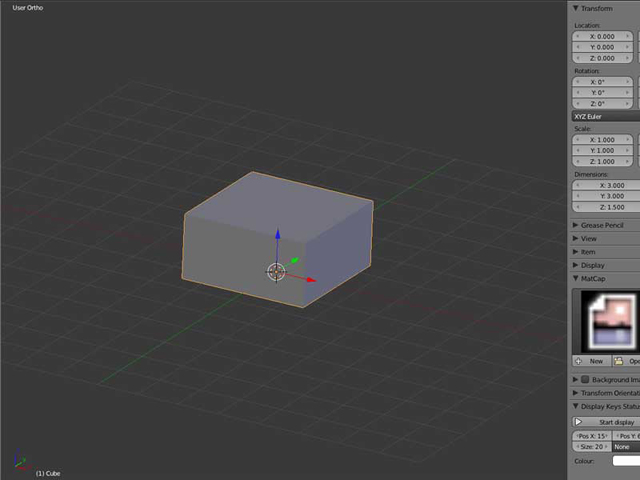Viewport: 640px width, 480px height.
Task: Click the Start display button
Action: pos(612,422)
